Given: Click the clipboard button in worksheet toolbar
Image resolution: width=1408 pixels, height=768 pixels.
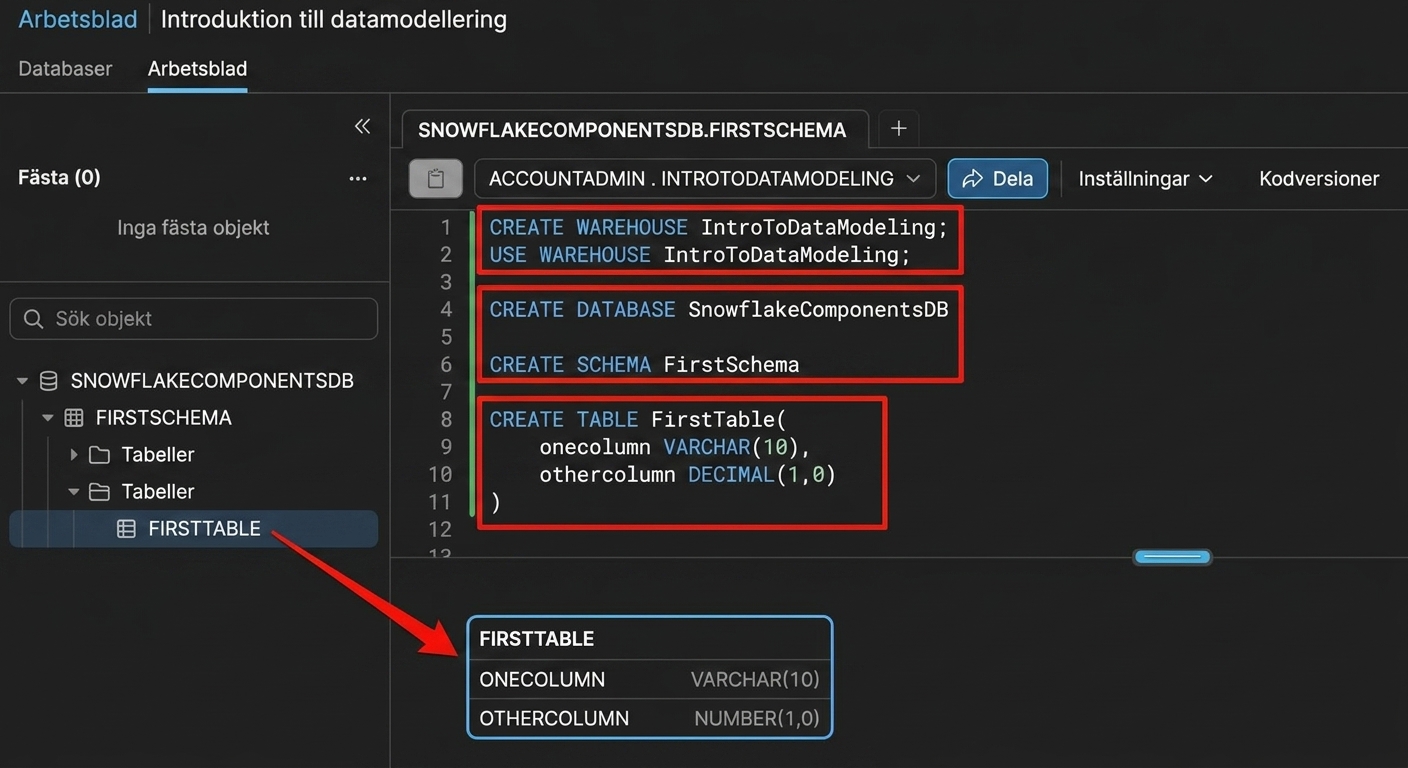Looking at the screenshot, I should pos(436,179).
